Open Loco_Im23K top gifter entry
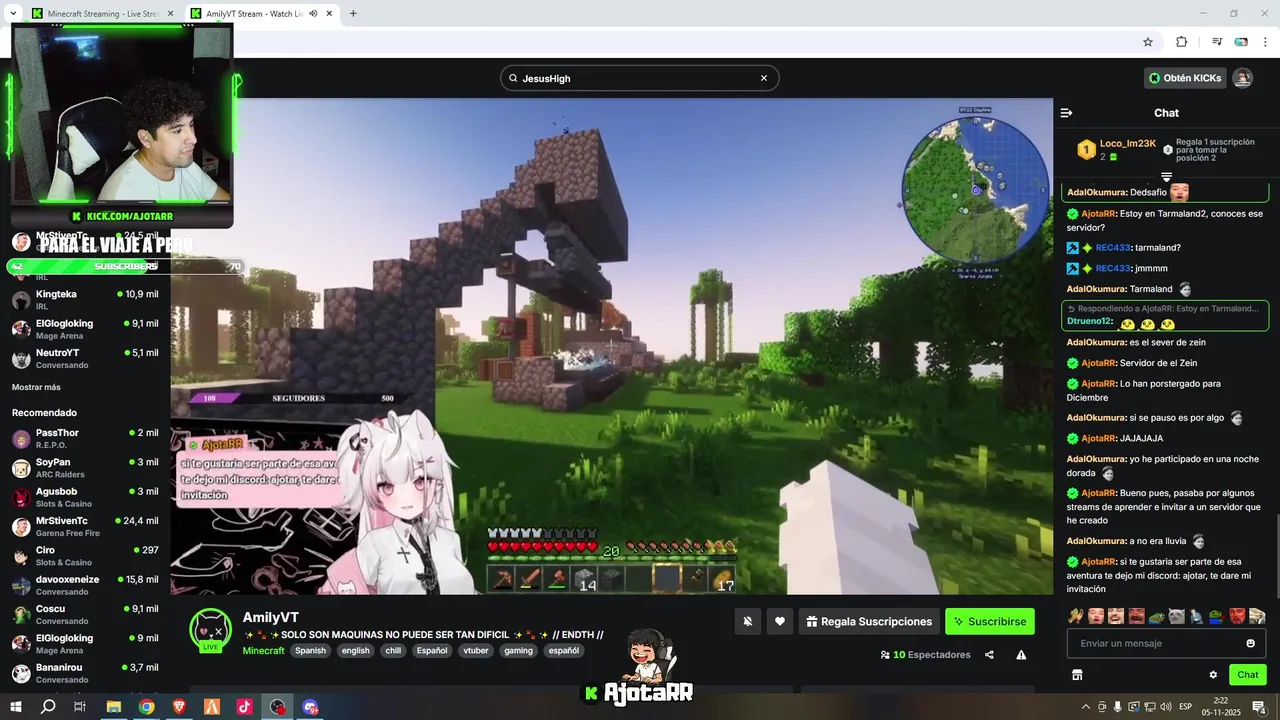 (x=1116, y=150)
